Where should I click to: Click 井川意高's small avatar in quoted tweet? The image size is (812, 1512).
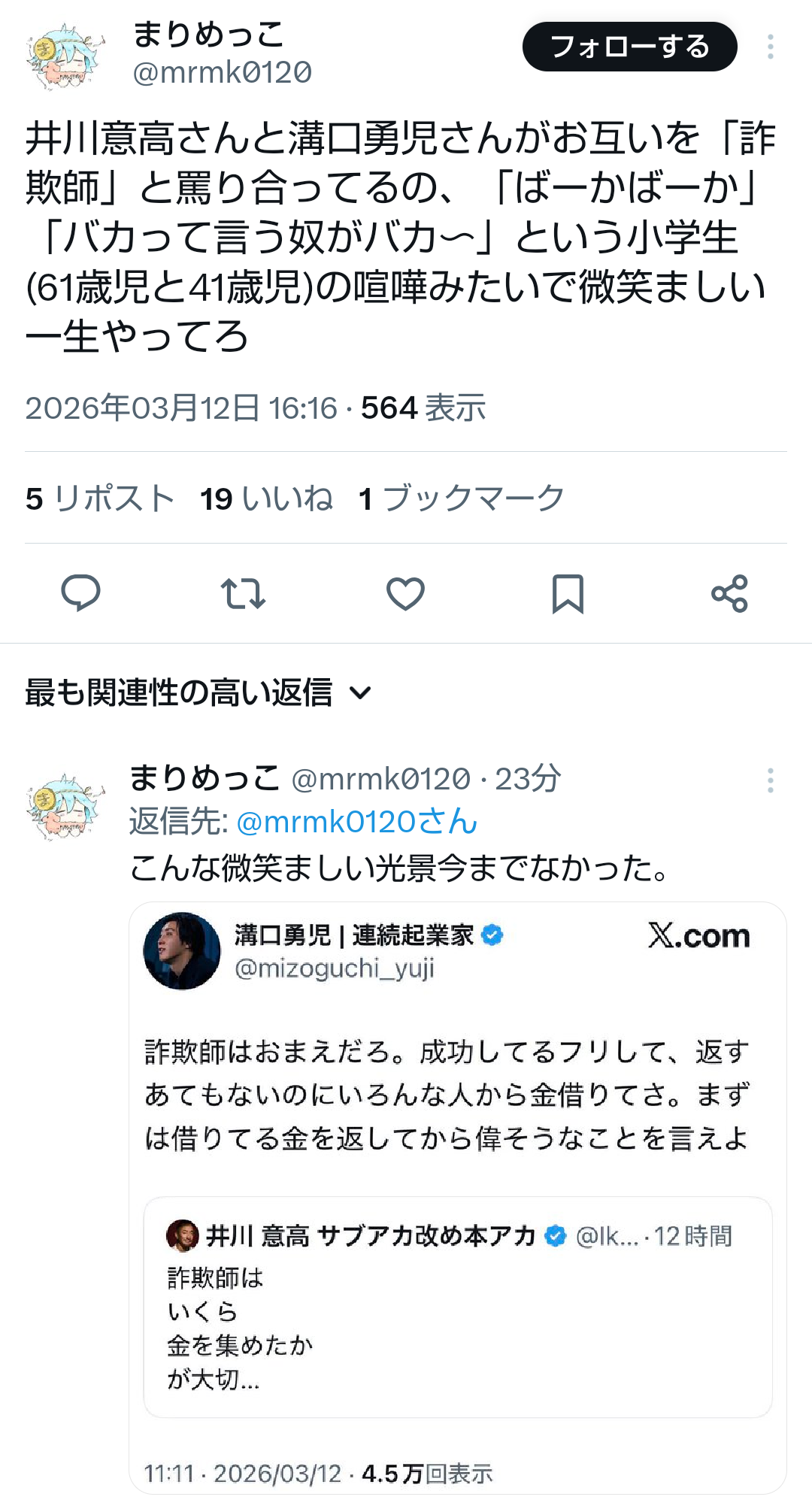click(183, 1235)
